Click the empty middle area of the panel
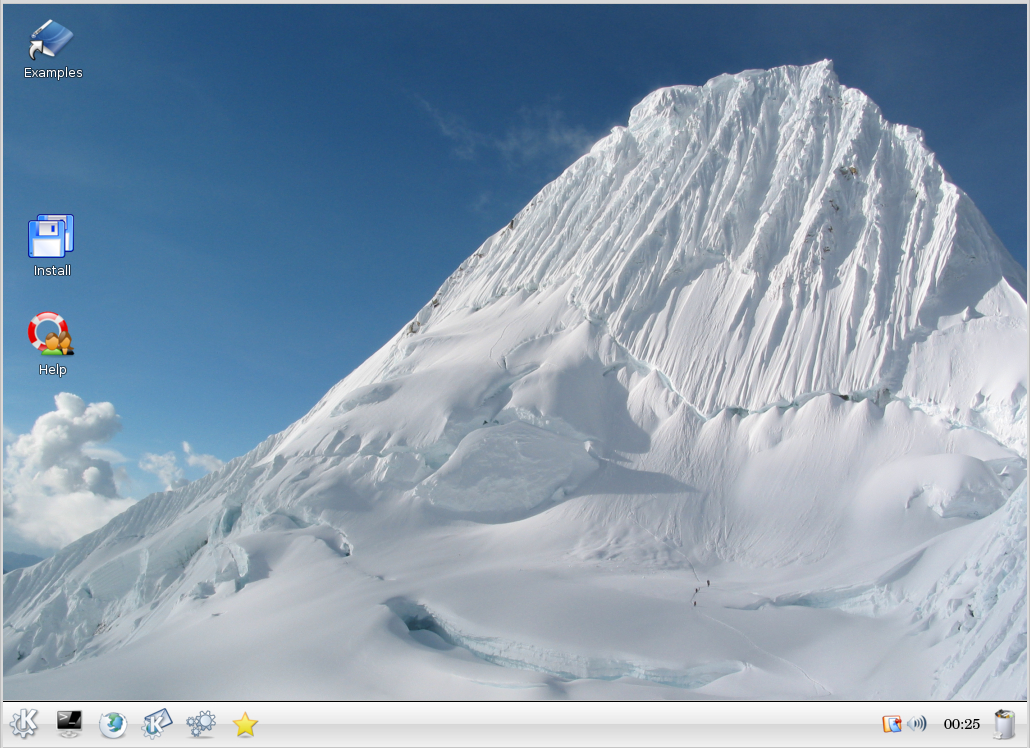This screenshot has width=1030, height=748. [x=560, y=724]
